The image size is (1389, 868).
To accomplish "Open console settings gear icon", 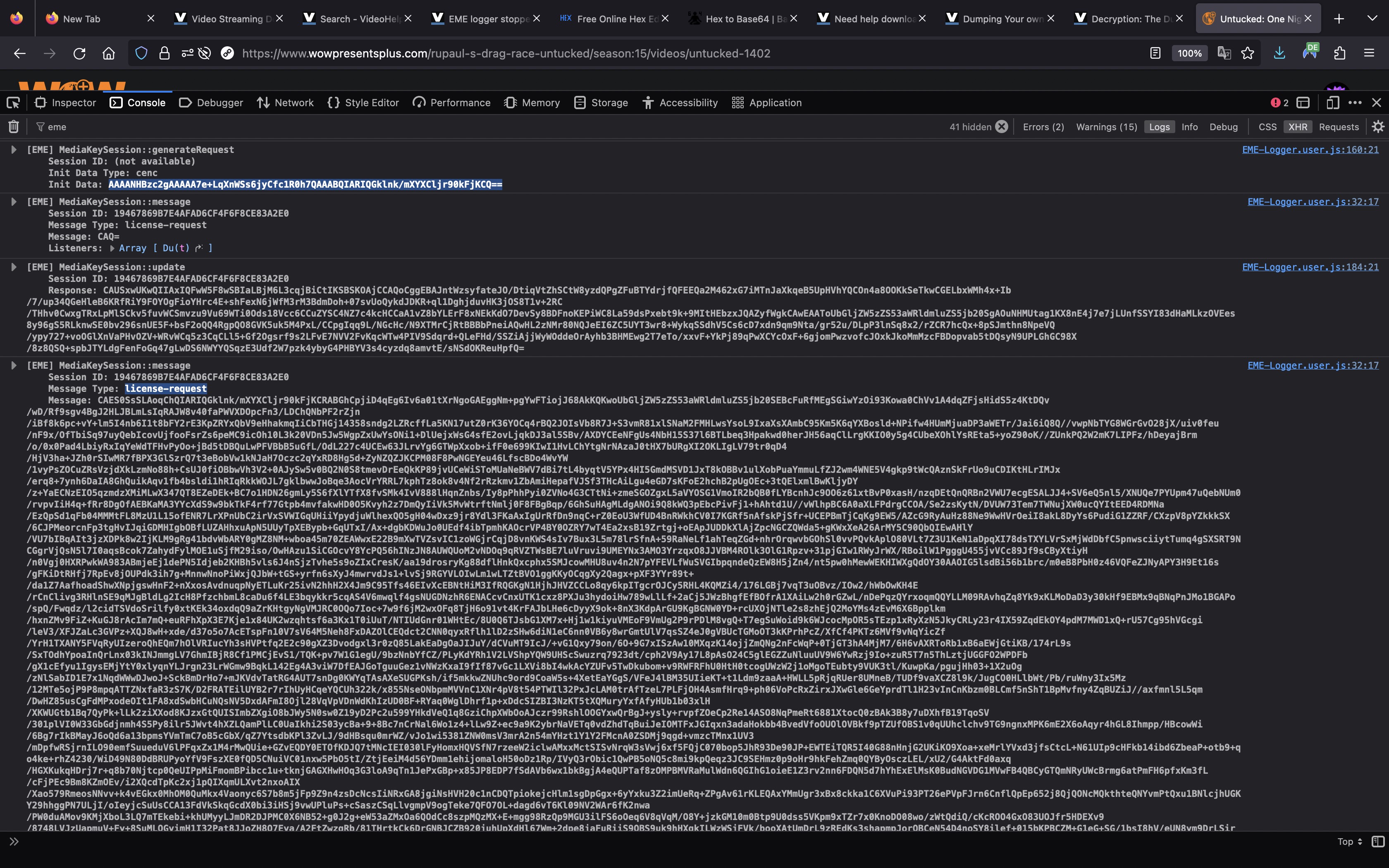I will (x=1378, y=127).
